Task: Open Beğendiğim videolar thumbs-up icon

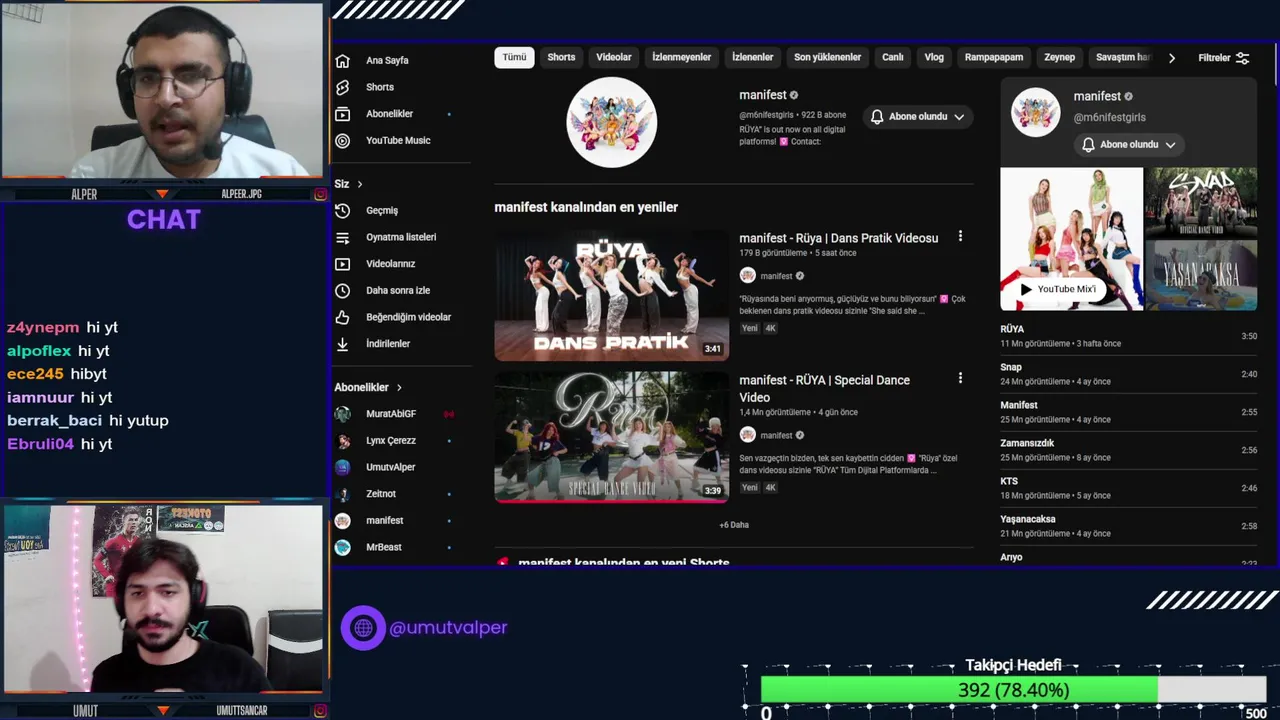Action: tap(342, 317)
